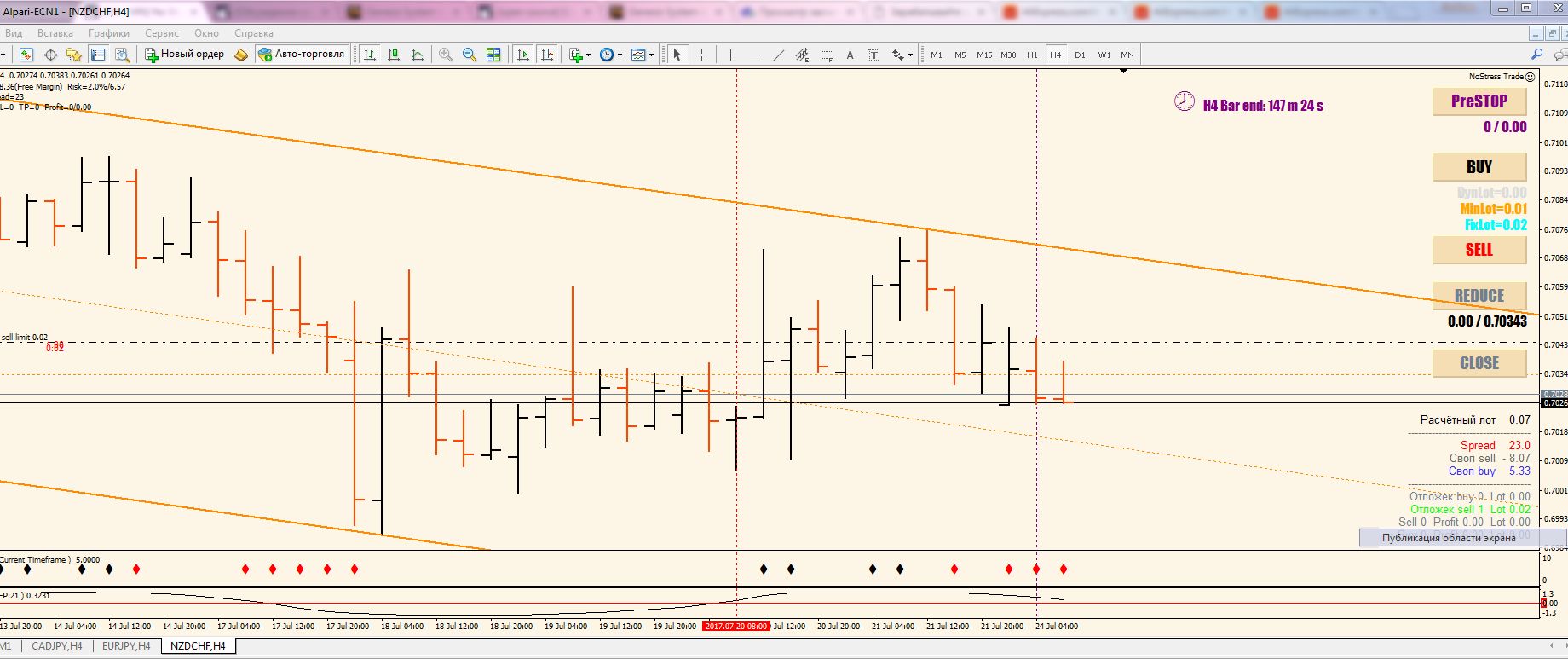Click the CLOSE panel button
The image size is (1568, 659).
(1479, 363)
